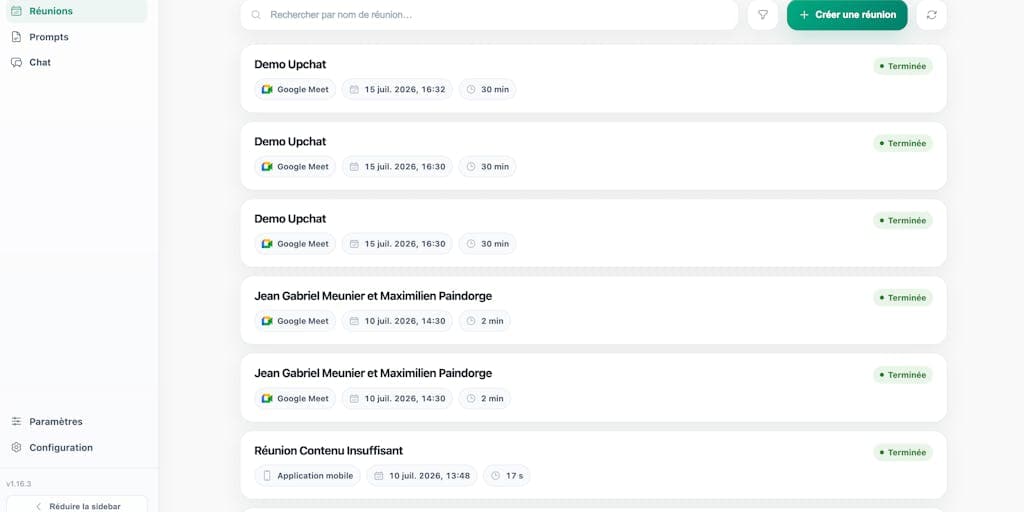Focus the Rechercher par nom de réunion field
This screenshot has width=1024, height=512.
pos(489,14)
